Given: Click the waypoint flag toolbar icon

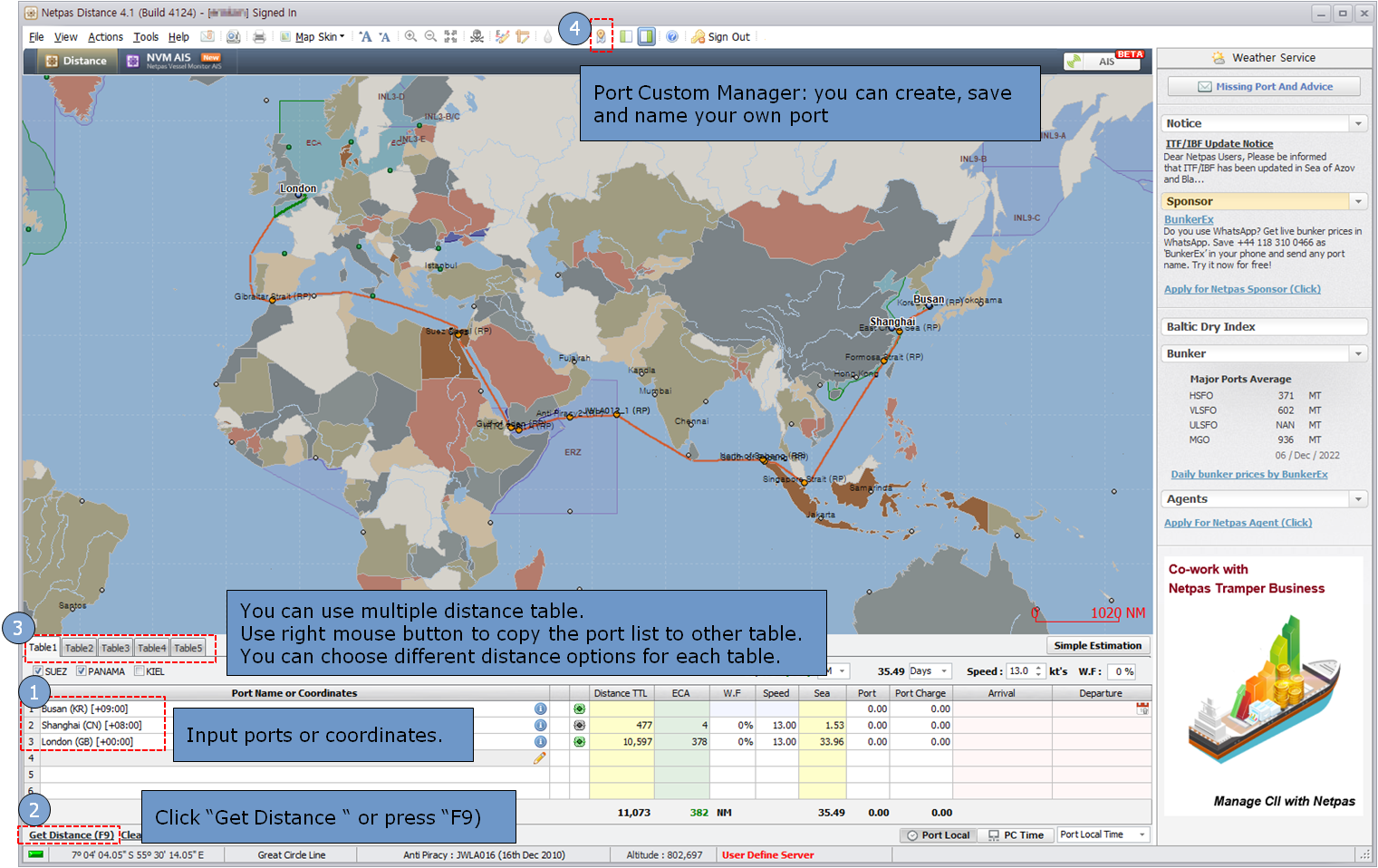Looking at the screenshot, I should coord(523,37).
